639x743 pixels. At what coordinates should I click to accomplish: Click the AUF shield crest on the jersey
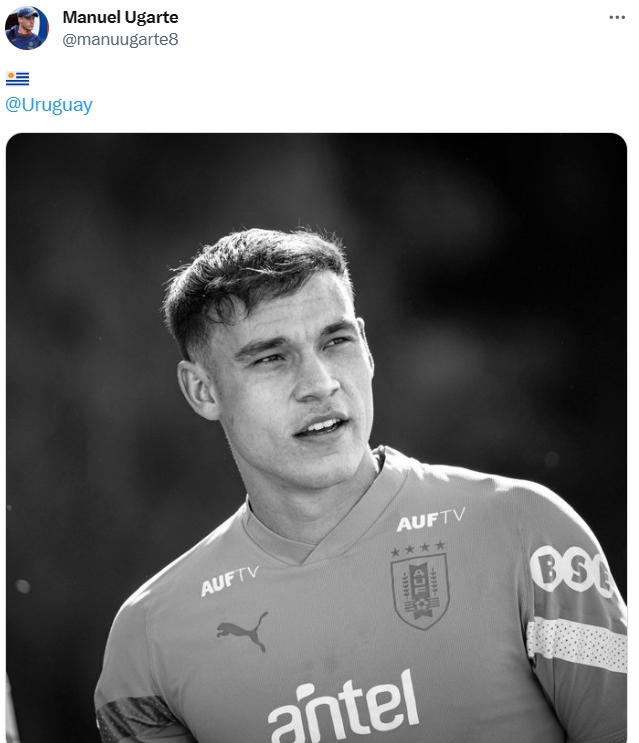[419, 591]
